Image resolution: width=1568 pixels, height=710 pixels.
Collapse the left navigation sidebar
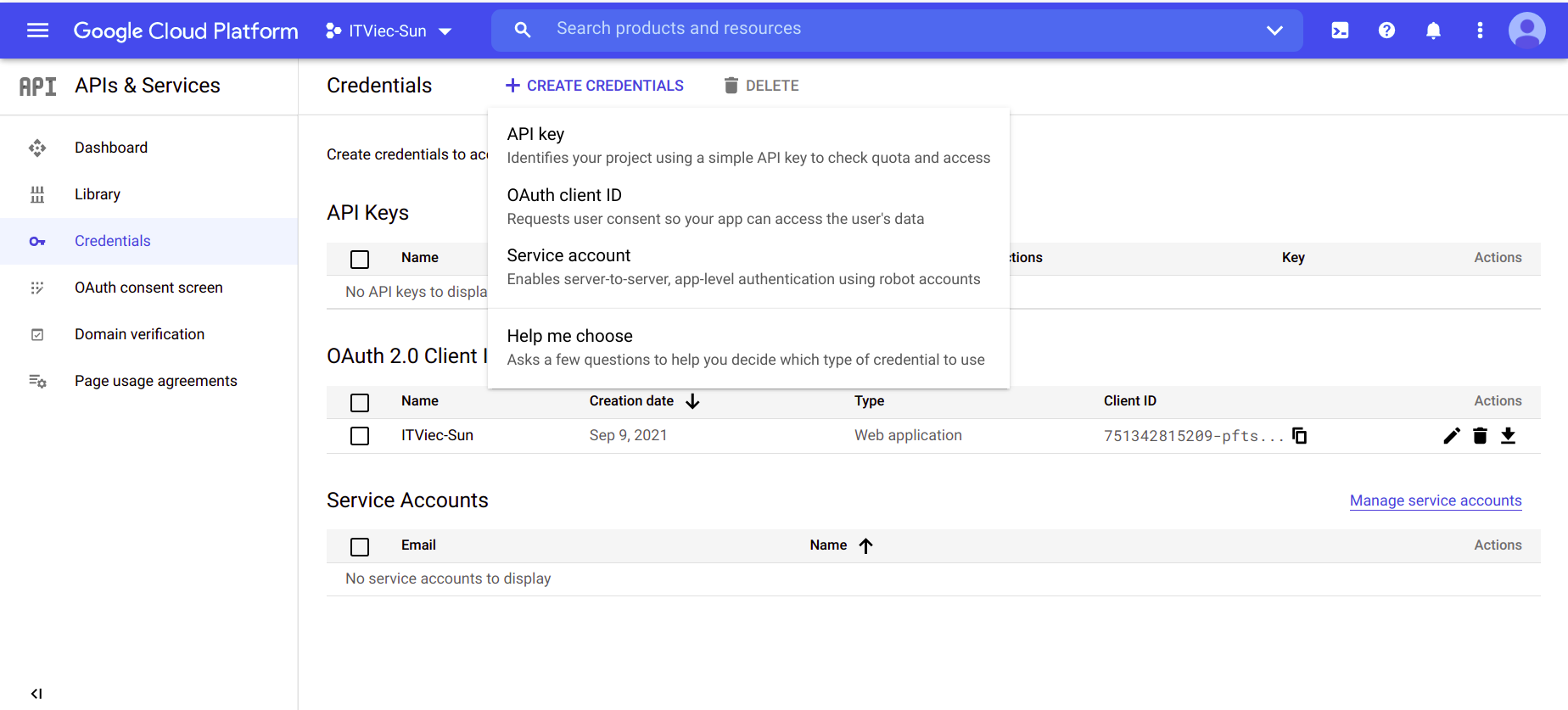tap(36, 693)
